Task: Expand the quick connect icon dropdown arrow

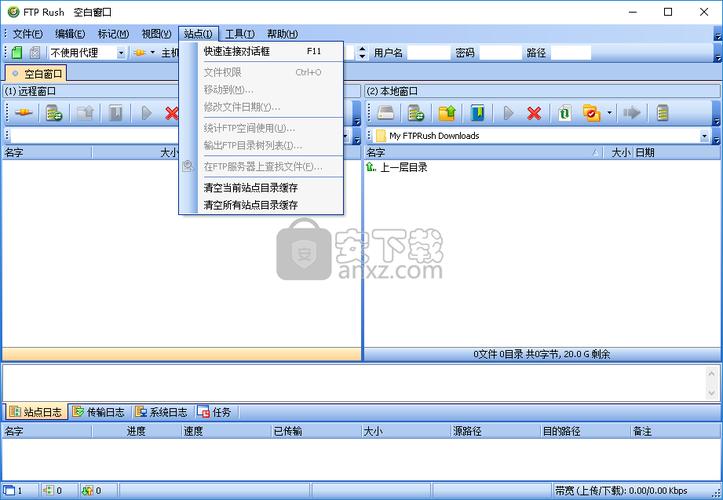Action: click(152, 53)
